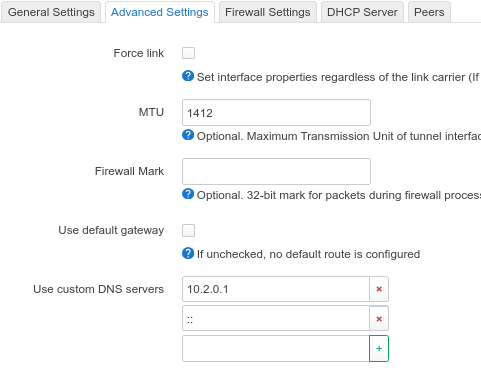Viewport: 481px width, 376px height.
Task: Toggle the Use default gateway checkbox
Action: click(x=188, y=230)
